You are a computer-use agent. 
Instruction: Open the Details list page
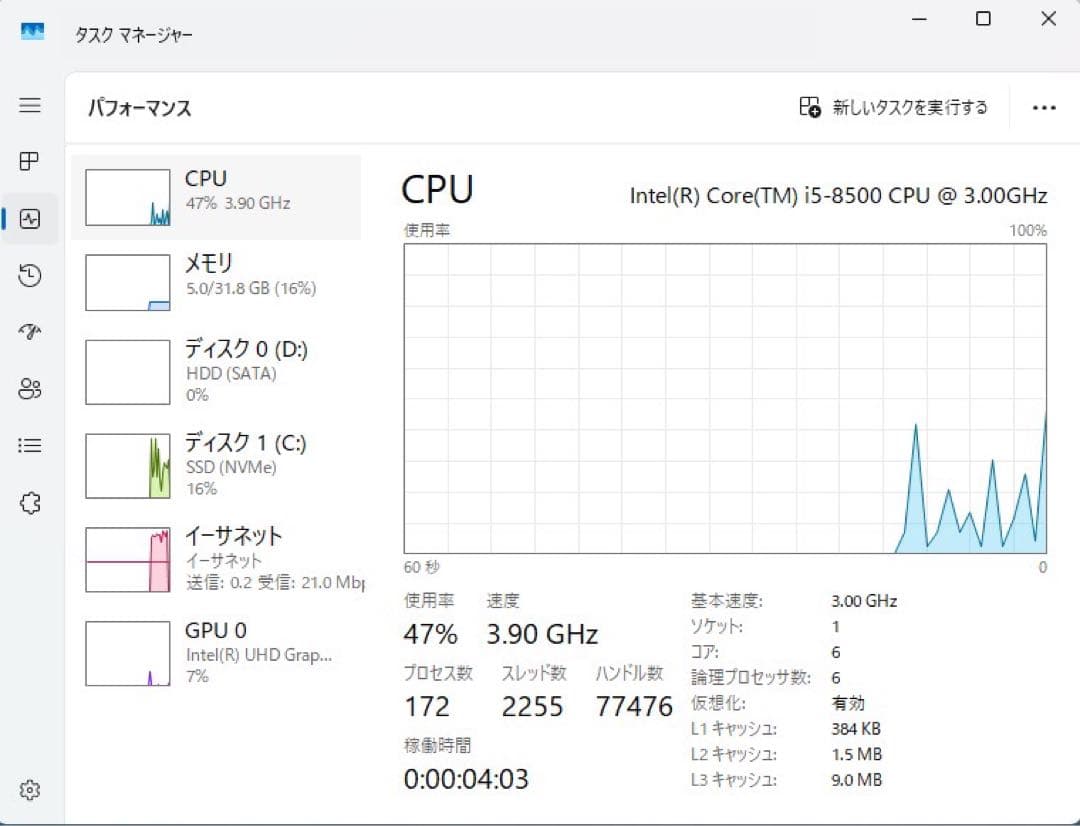(x=30, y=445)
